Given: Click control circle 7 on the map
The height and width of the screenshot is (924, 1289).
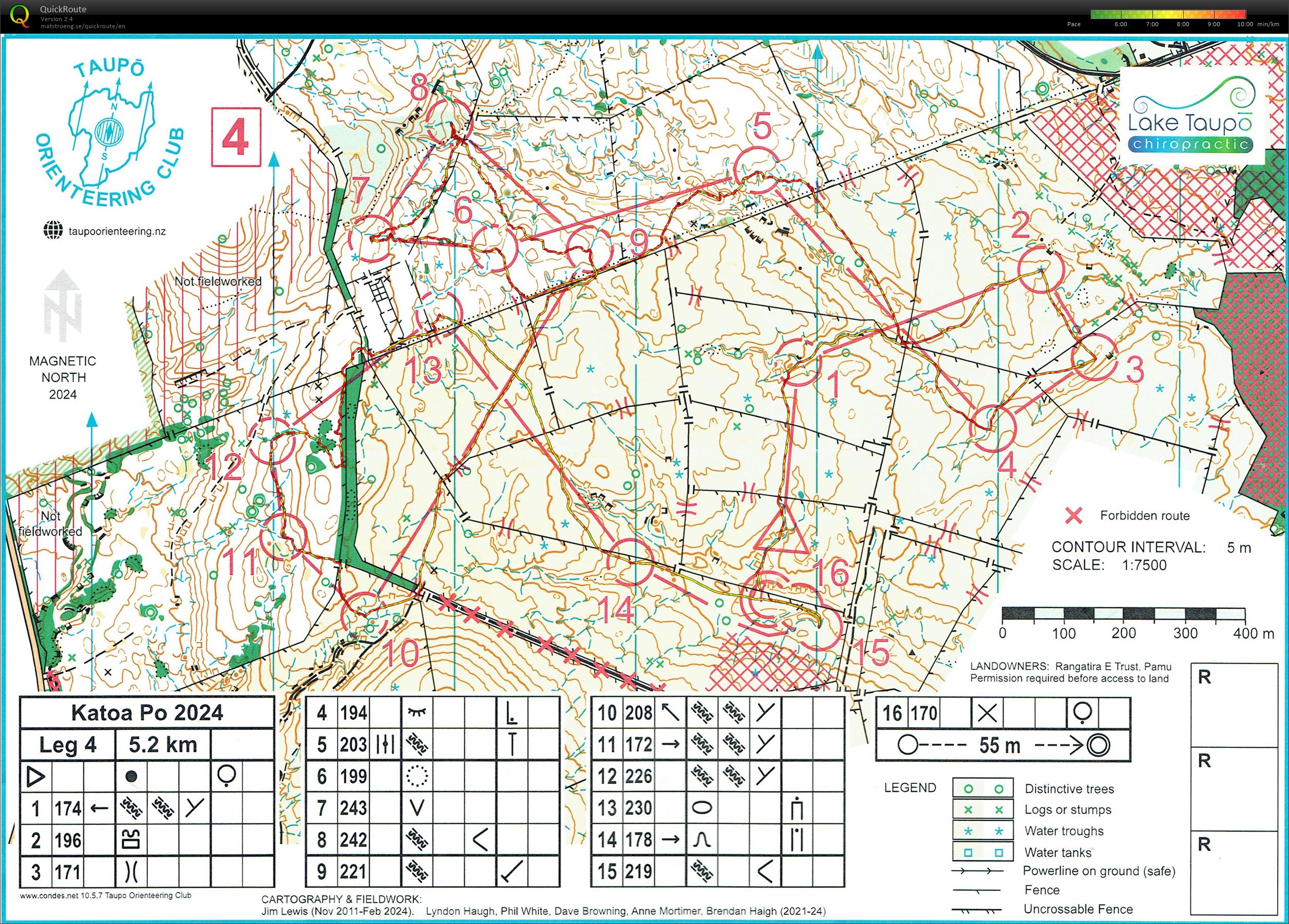Looking at the screenshot, I should (x=371, y=238).
